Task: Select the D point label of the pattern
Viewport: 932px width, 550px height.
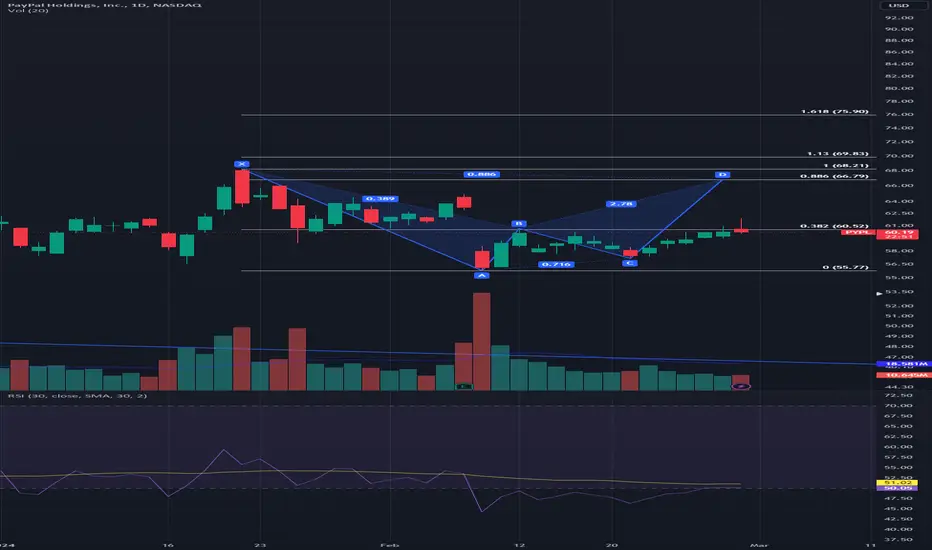Action: click(722, 175)
